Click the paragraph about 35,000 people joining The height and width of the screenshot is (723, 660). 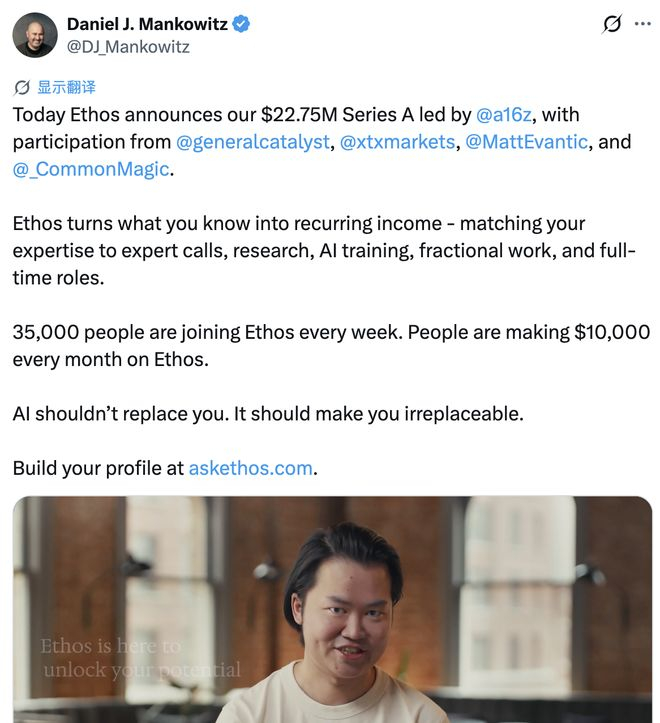[331, 346]
